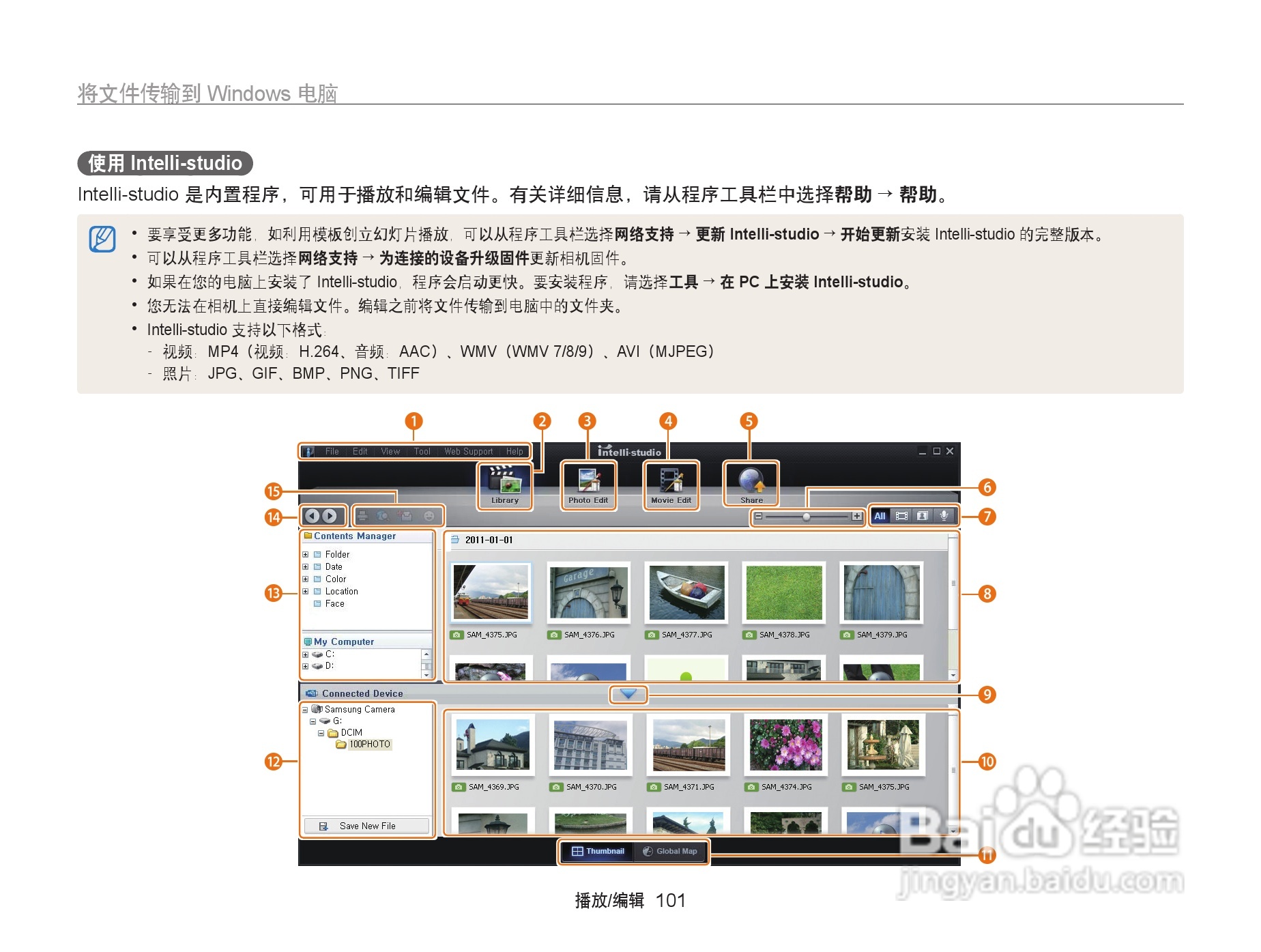Click the Save New File button
Image resolution: width=1261 pixels, height=952 pixels.
click(x=367, y=826)
